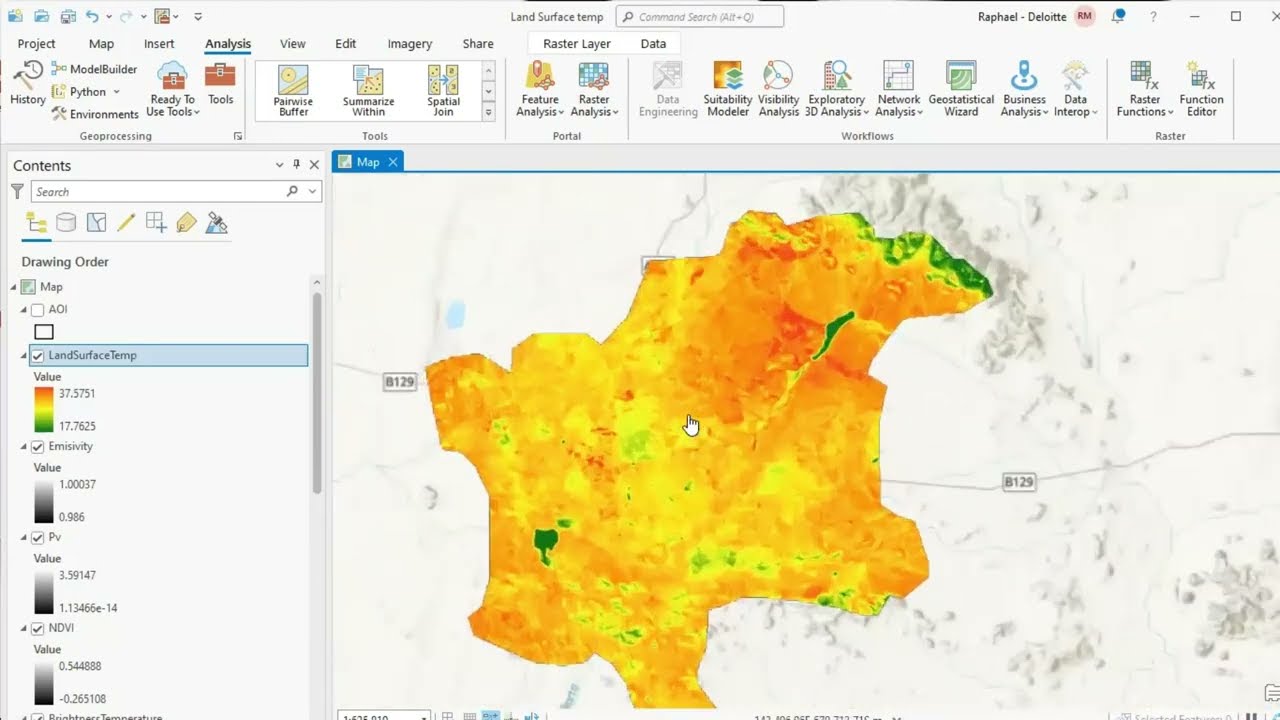Select List By Snapping view

click(x=156, y=223)
